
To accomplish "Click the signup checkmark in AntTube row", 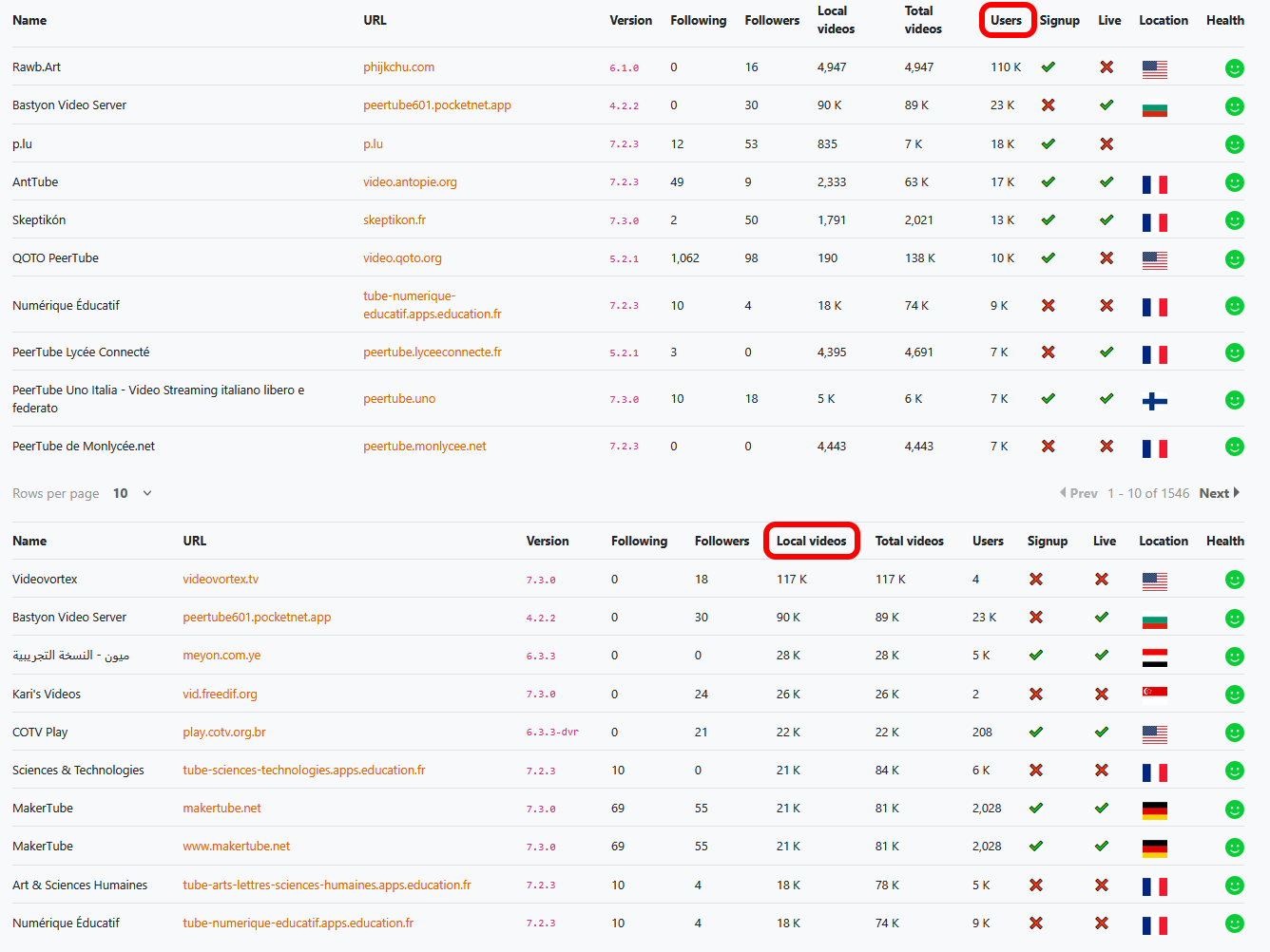I will [1048, 181].
